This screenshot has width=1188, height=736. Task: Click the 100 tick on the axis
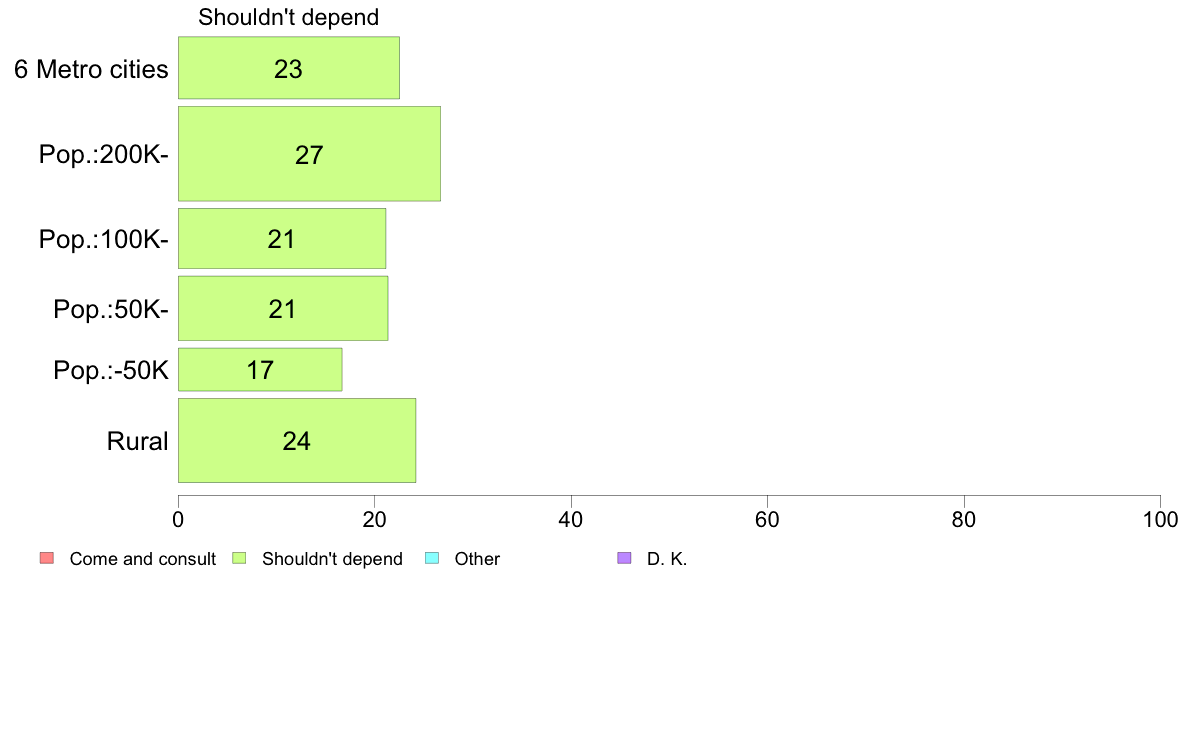pyautogui.click(x=1161, y=519)
